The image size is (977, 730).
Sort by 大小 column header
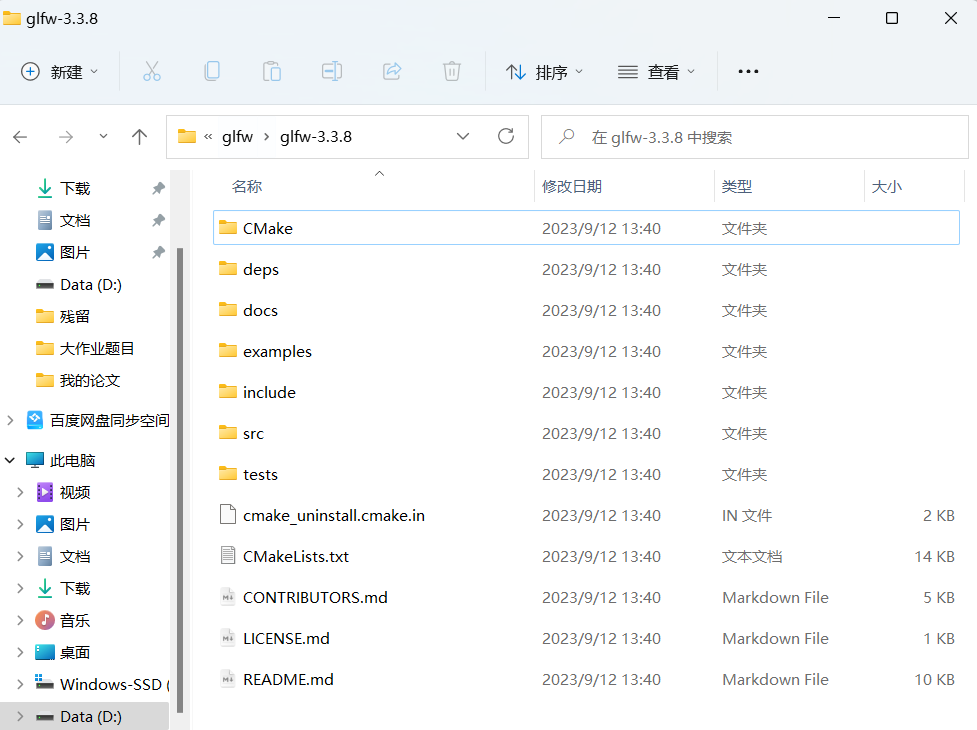tap(887, 186)
